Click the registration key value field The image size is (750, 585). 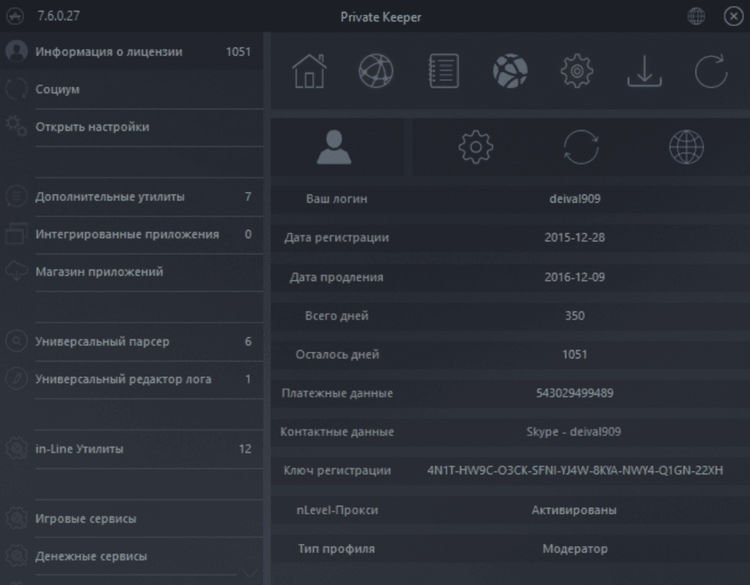click(574, 471)
